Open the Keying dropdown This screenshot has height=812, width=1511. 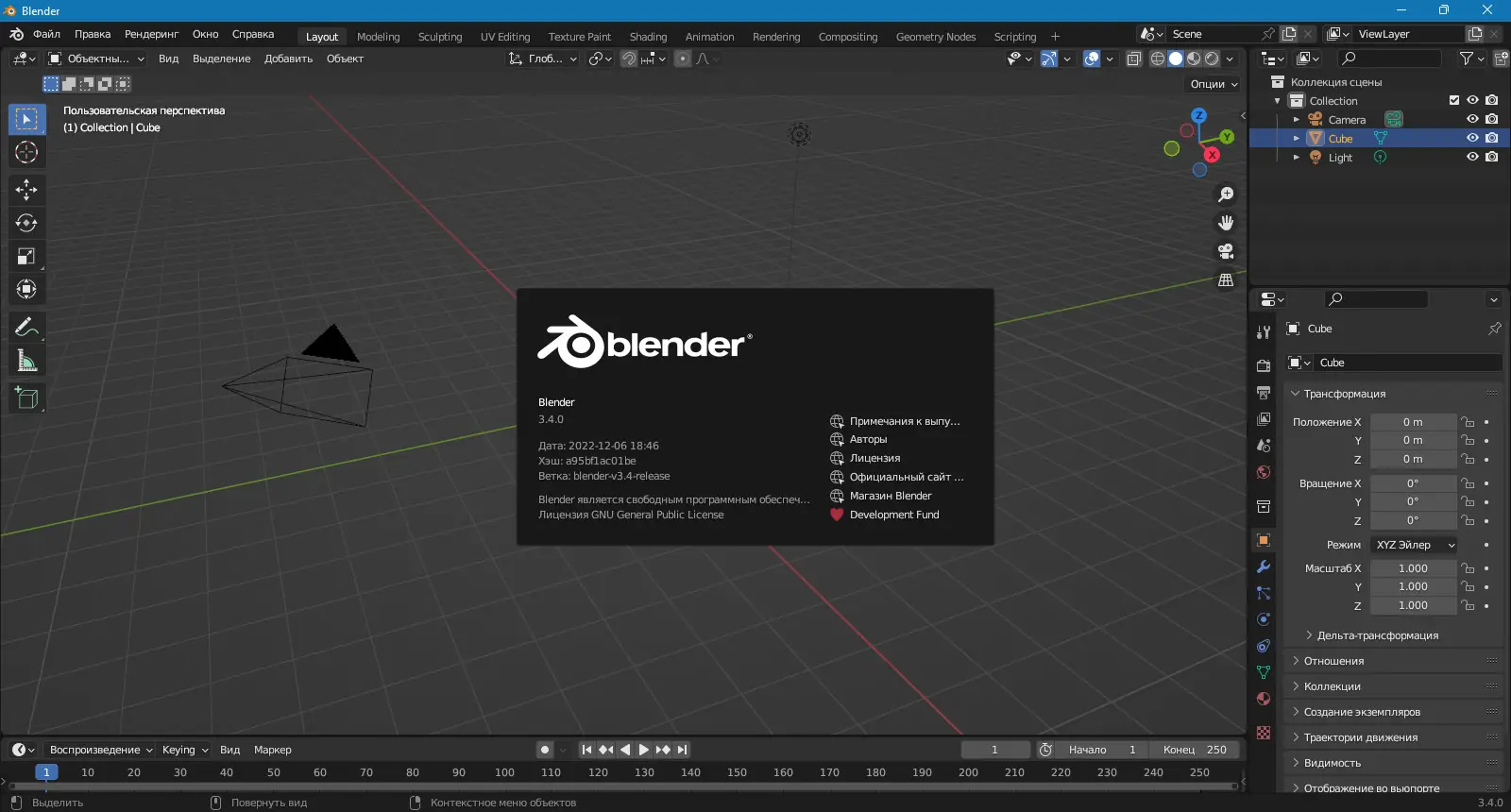pos(184,750)
